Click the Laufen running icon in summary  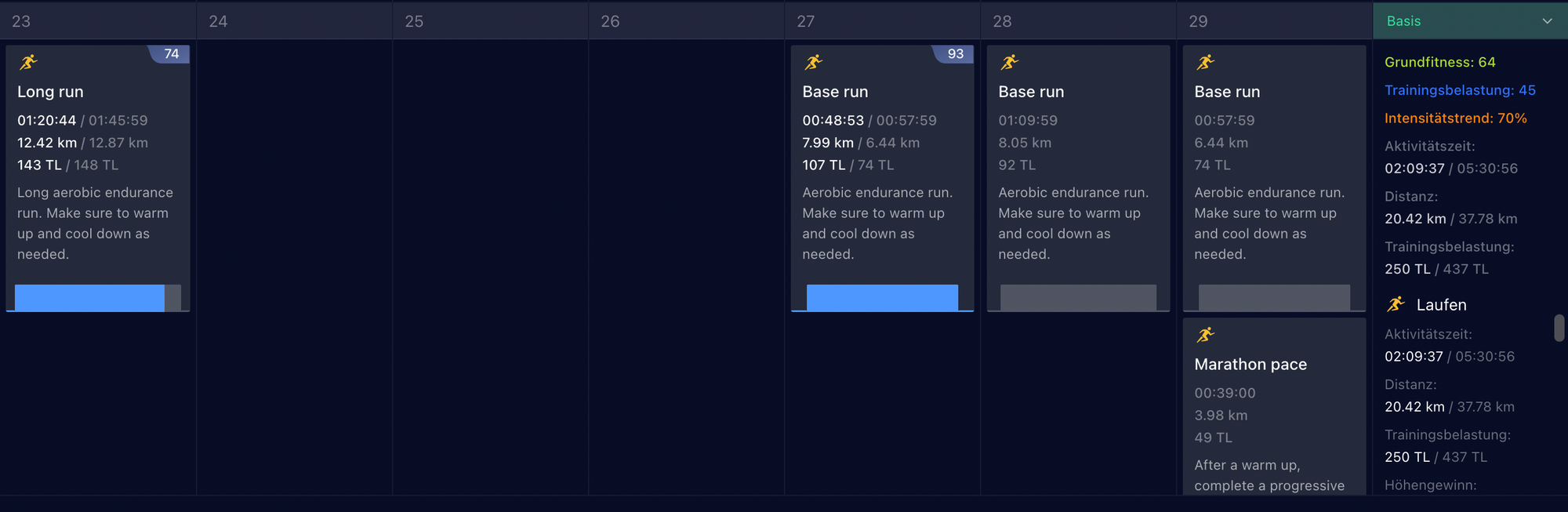[x=1396, y=304]
